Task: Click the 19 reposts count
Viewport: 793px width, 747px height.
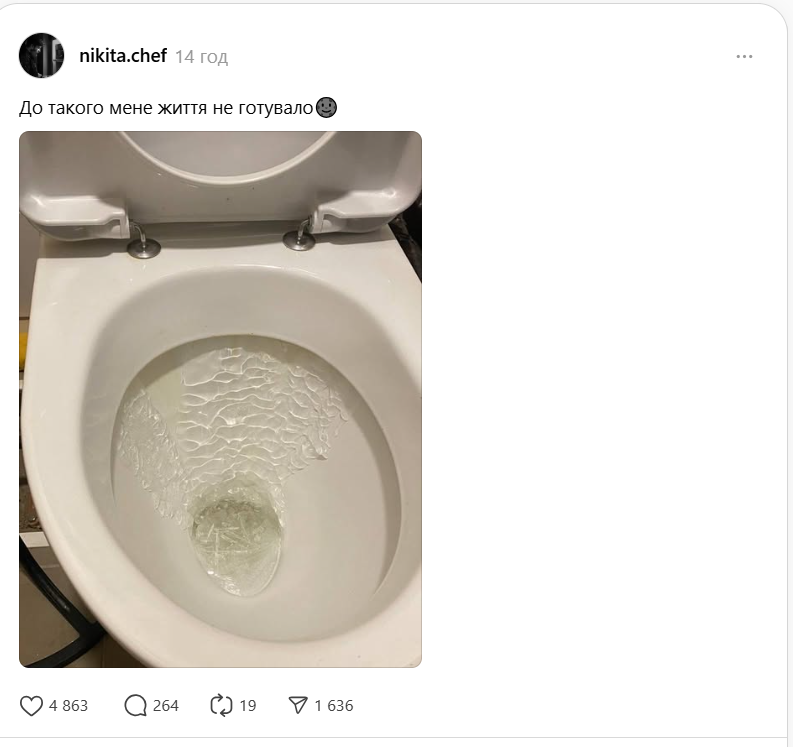Action: click(x=247, y=705)
